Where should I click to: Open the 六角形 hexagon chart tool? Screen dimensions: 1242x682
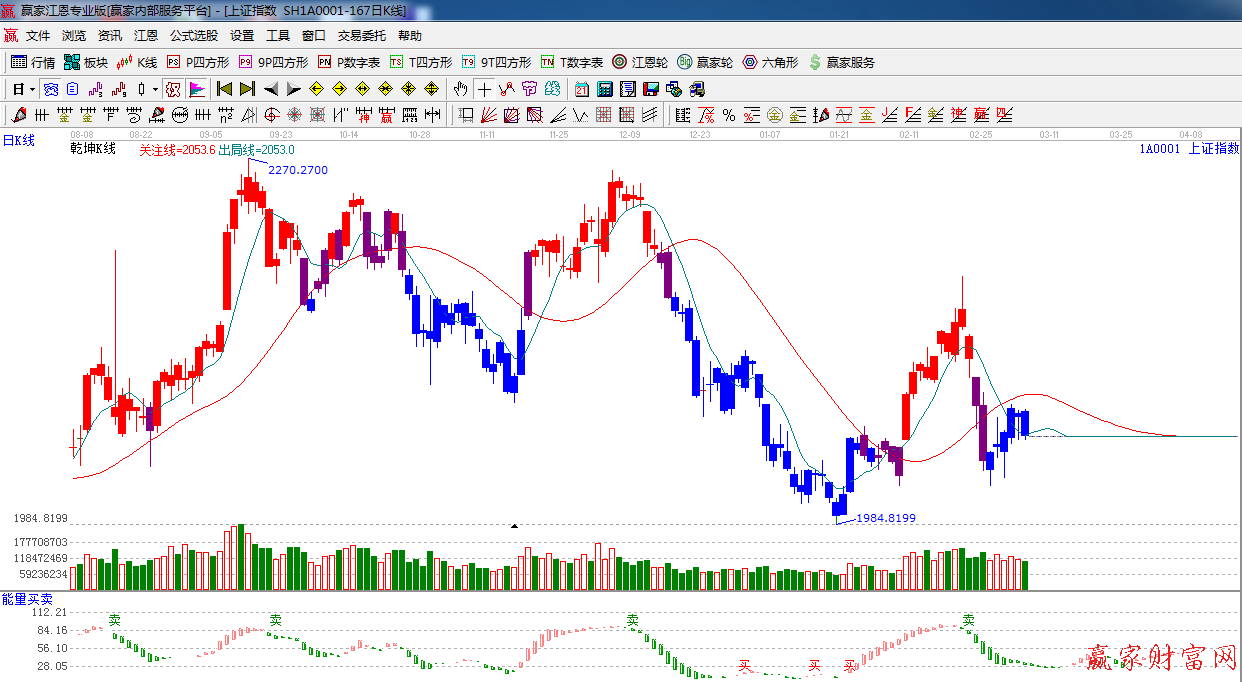pos(770,62)
